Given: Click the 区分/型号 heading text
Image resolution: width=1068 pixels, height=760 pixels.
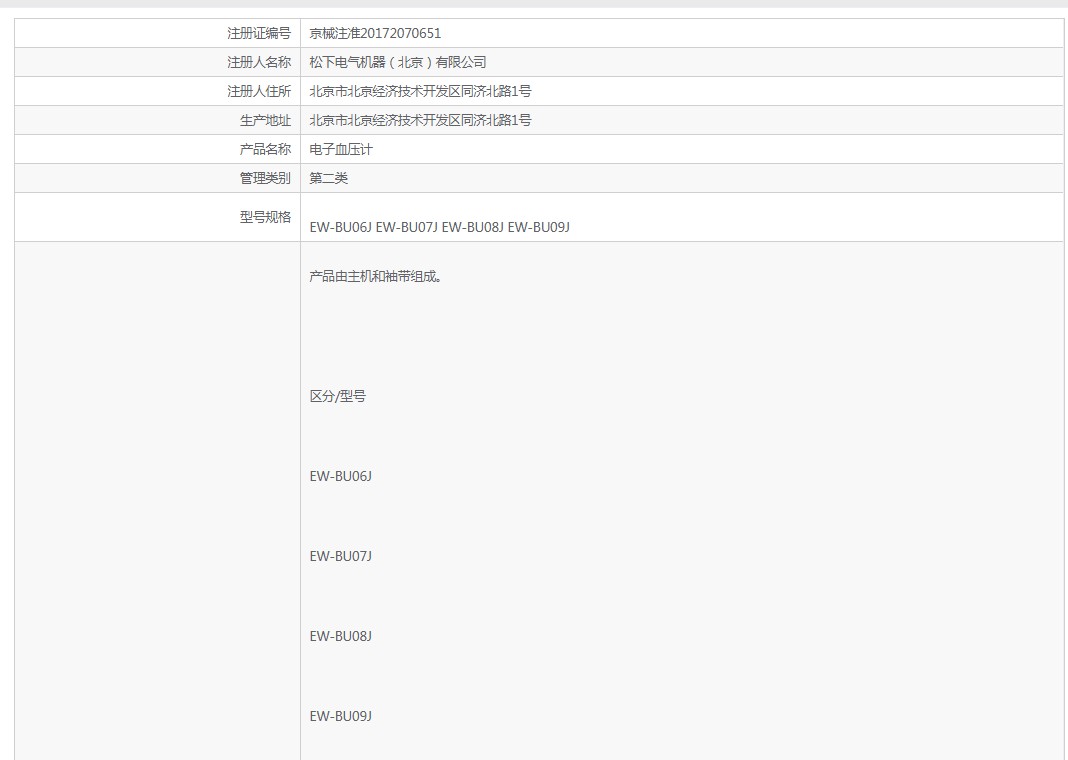Looking at the screenshot, I should (x=338, y=396).
